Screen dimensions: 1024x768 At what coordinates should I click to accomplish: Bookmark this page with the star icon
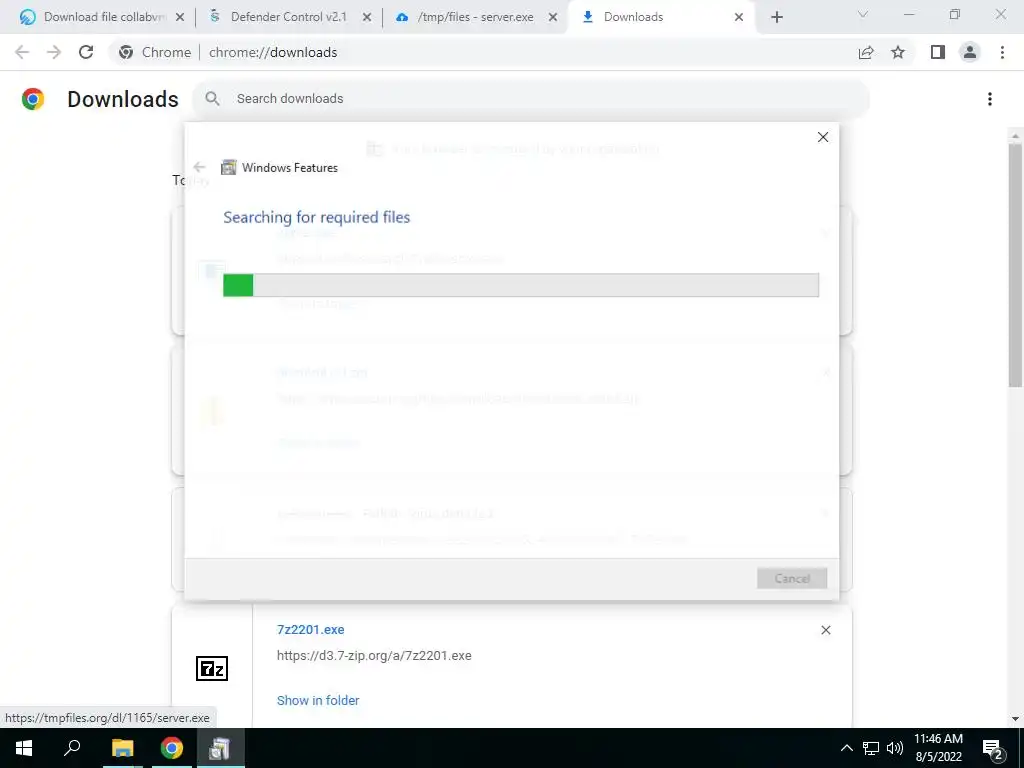pyautogui.click(x=898, y=52)
